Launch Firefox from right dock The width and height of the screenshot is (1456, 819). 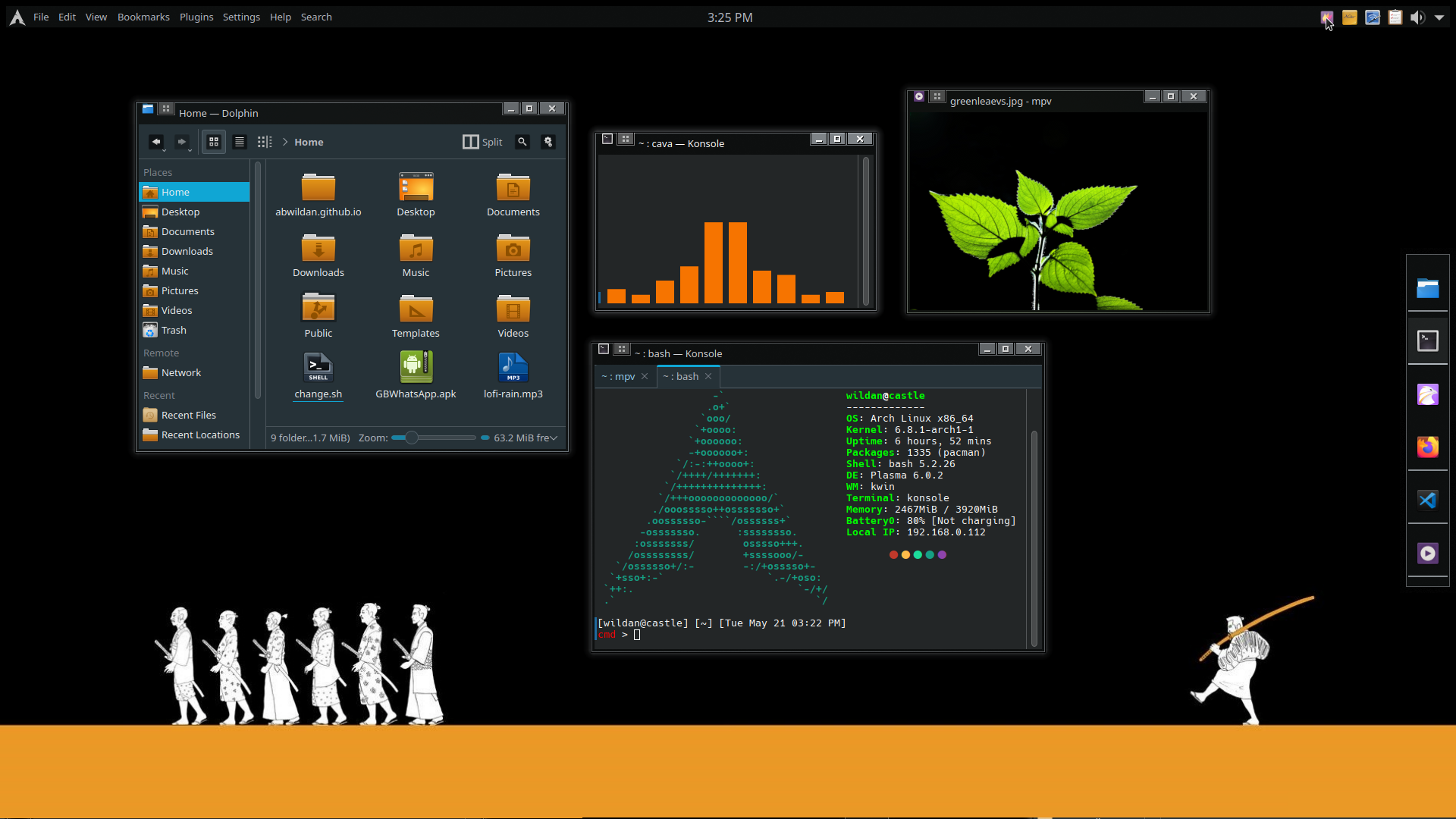(1428, 447)
